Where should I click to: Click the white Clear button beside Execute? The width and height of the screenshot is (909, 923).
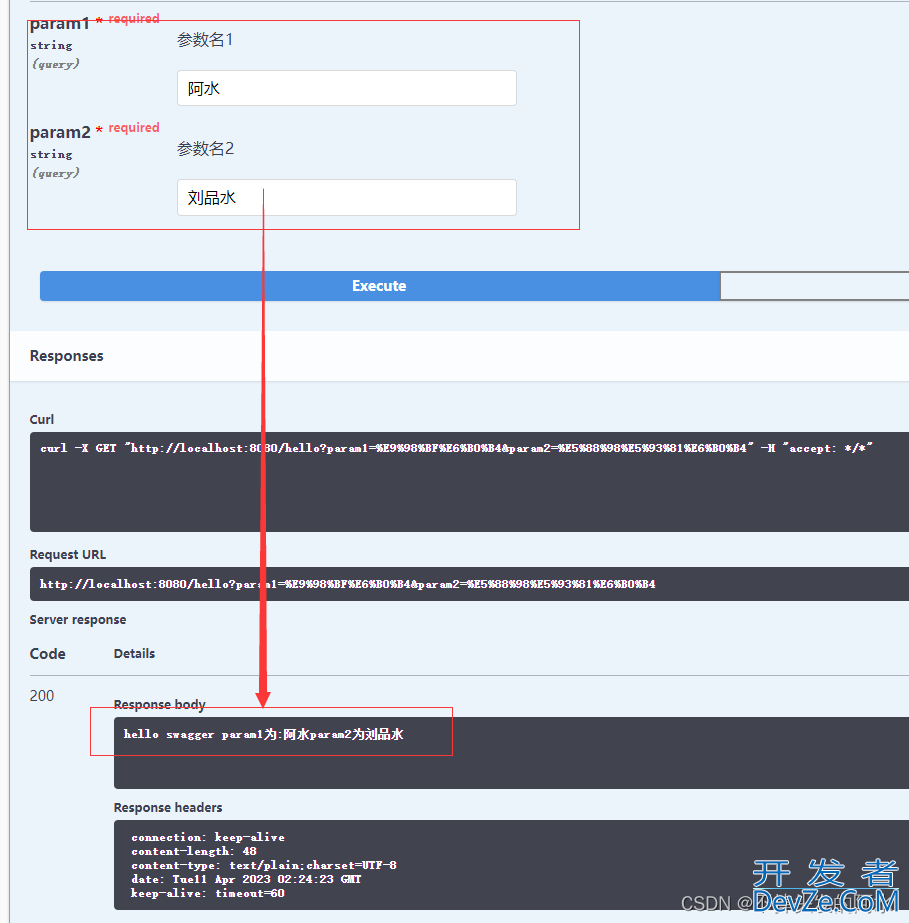(x=814, y=286)
